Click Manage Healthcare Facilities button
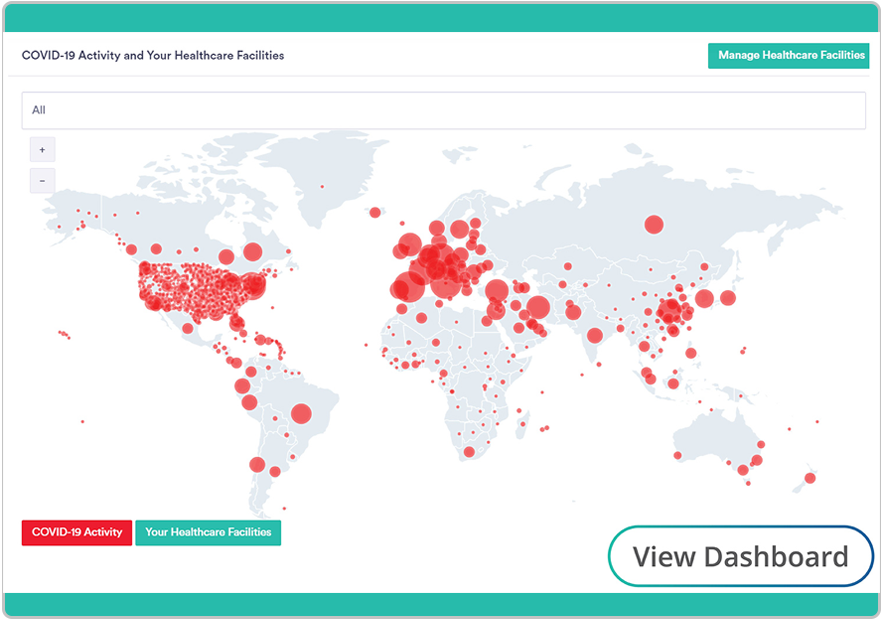 (788, 56)
